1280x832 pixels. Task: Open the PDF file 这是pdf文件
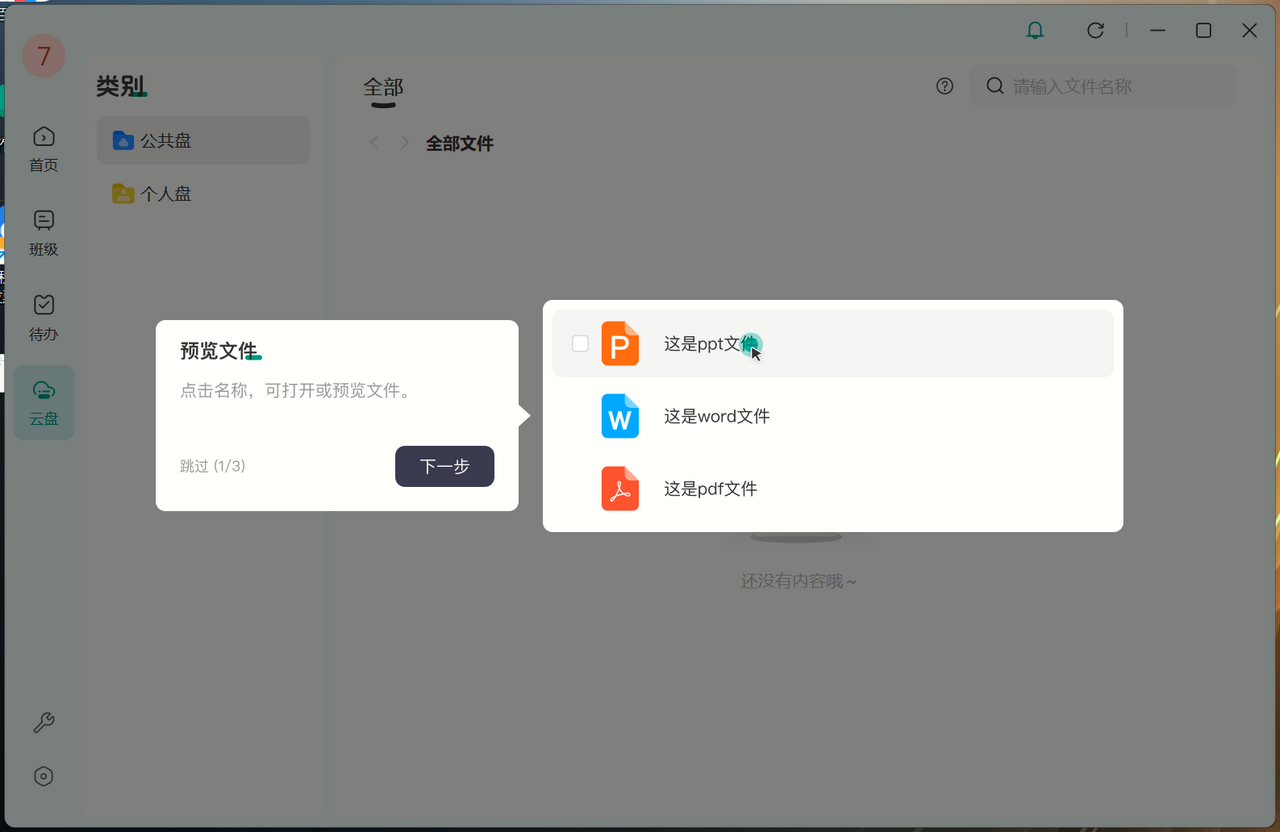[x=712, y=489]
